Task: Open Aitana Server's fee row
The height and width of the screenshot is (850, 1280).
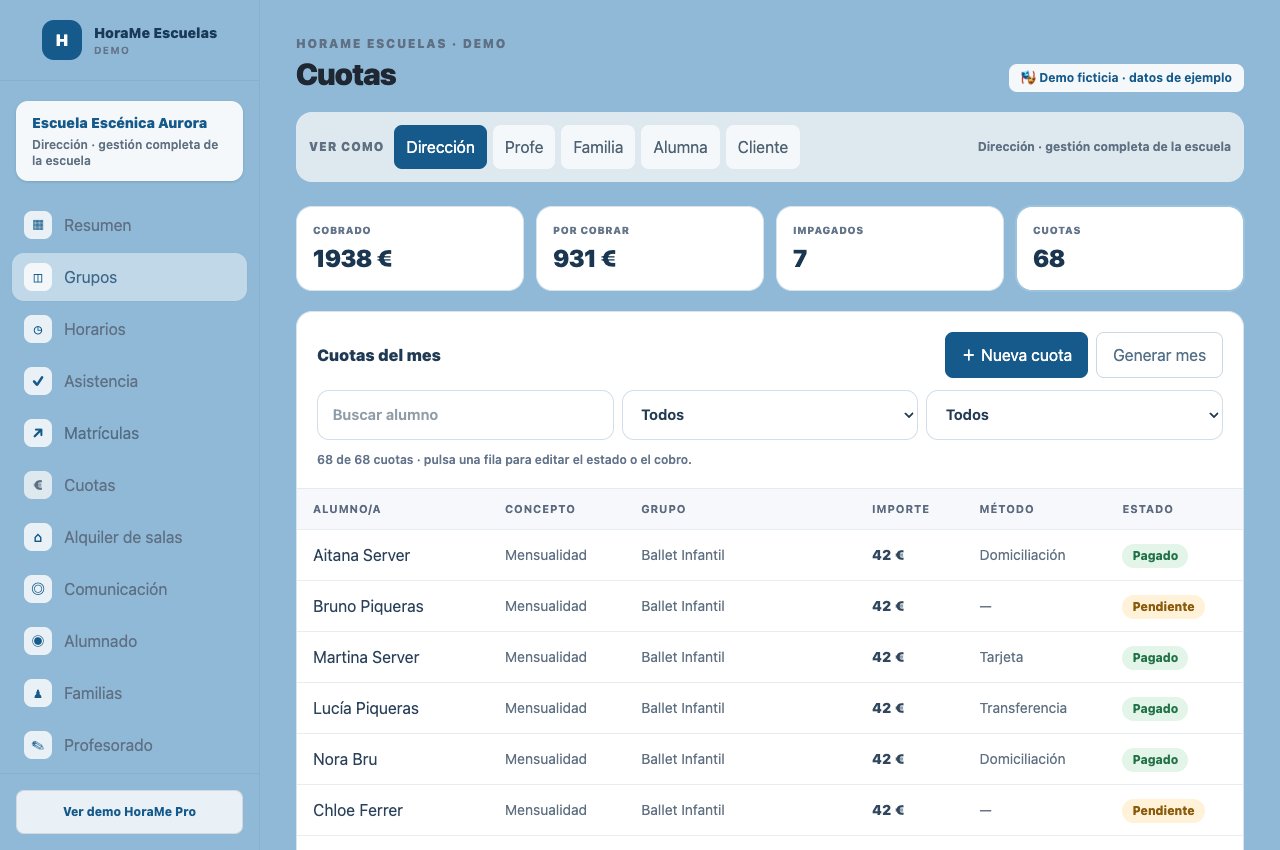Action: [770, 555]
